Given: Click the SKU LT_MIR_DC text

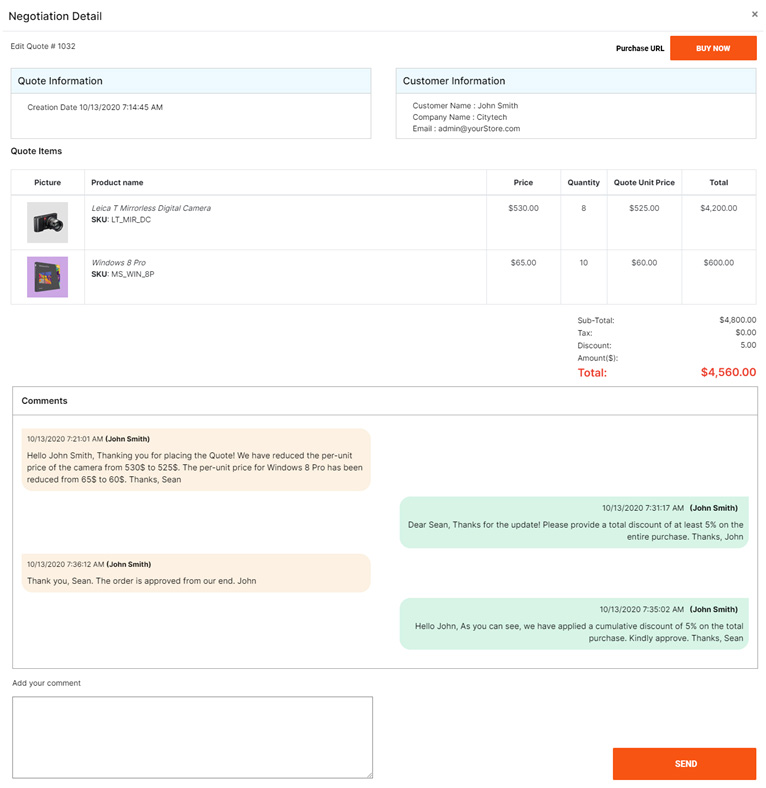Looking at the screenshot, I should pyautogui.click(x=121, y=220).
